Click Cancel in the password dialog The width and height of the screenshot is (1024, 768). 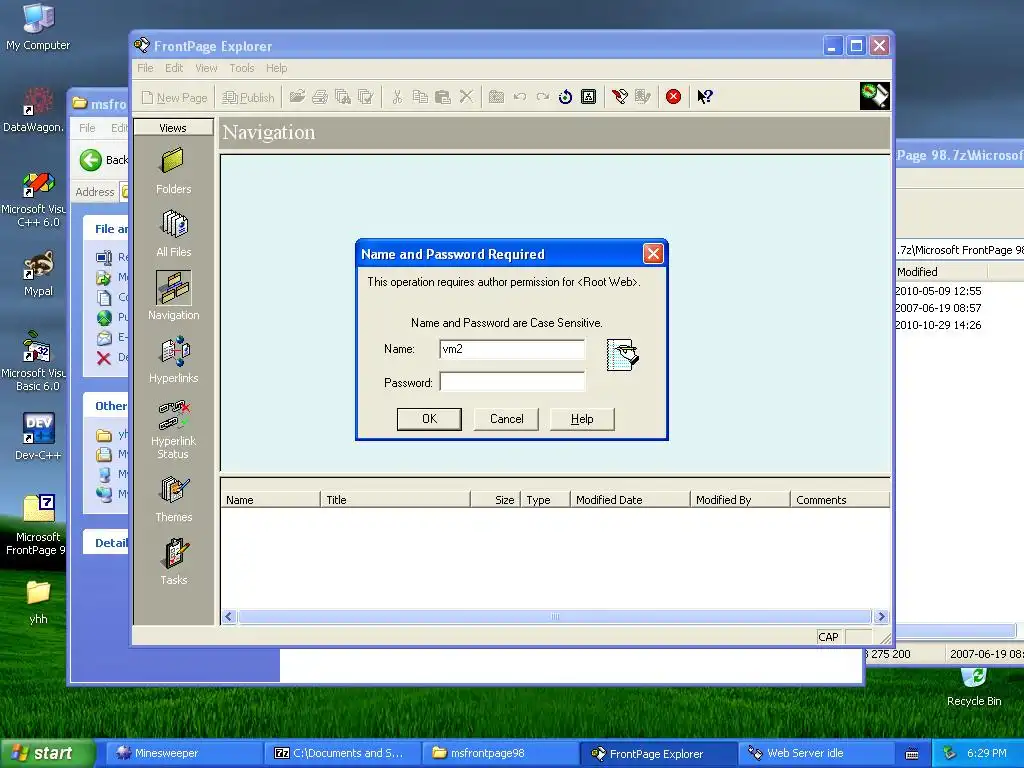coord(507,419)
